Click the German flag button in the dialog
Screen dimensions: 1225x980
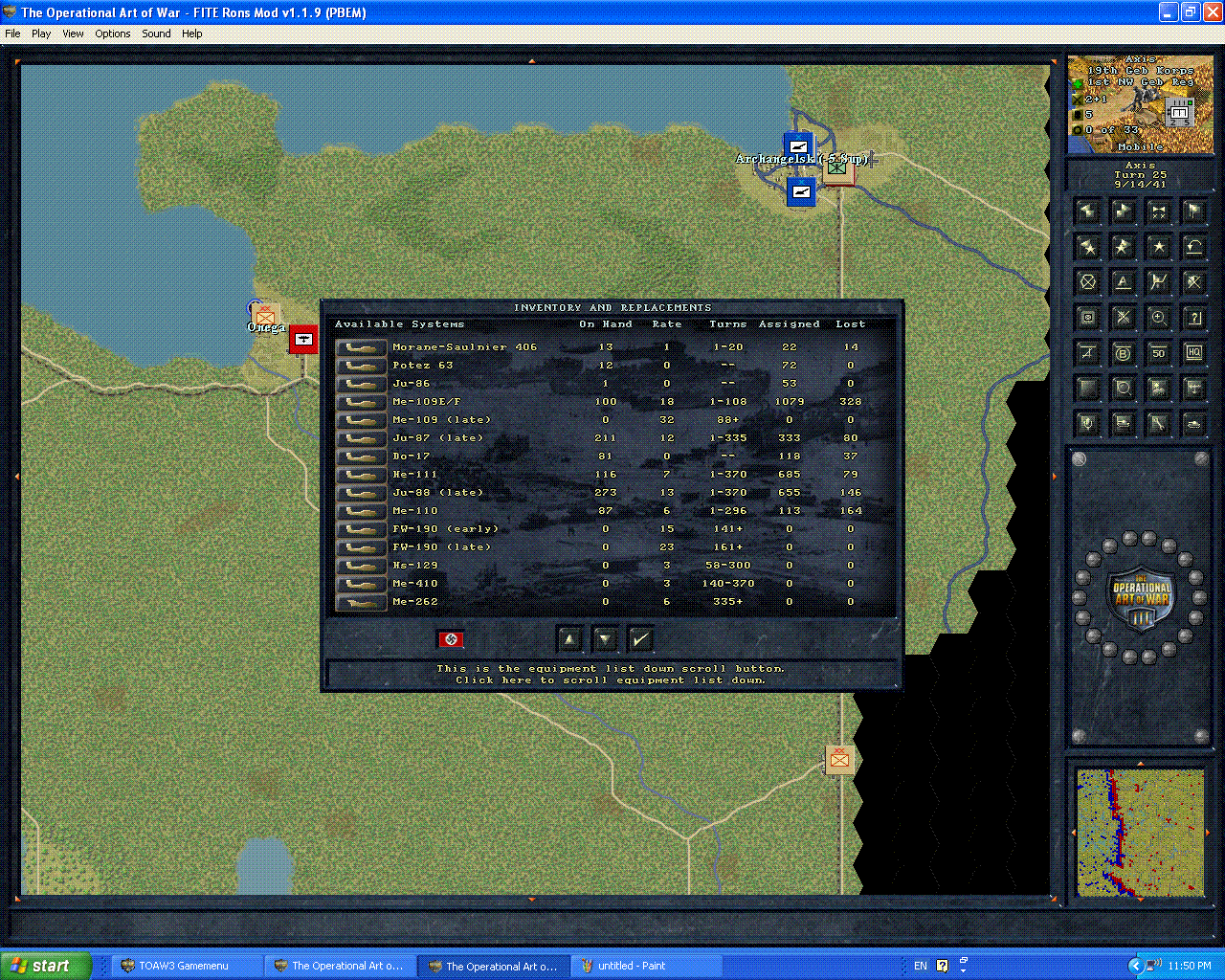(451, 638)
